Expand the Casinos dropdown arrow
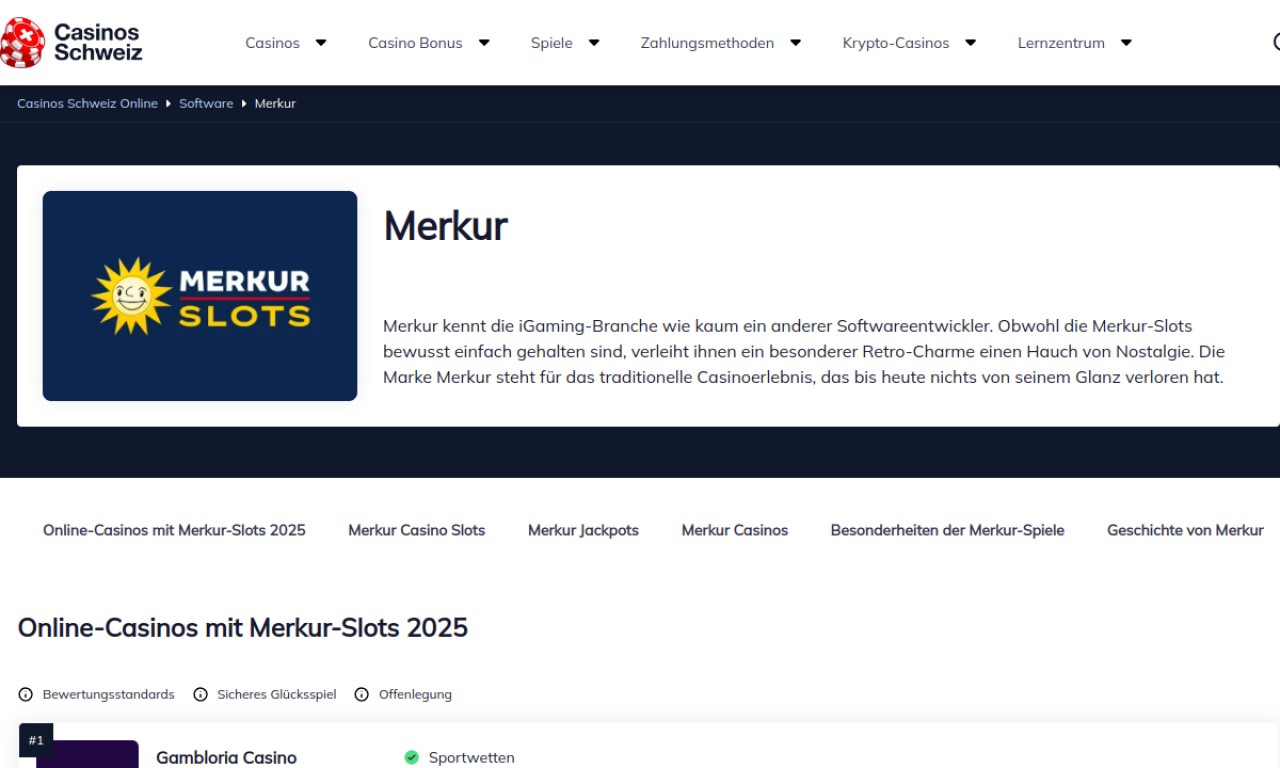Image resolution: width=1280 pixels, height=768 pixels. tap(321, 43)
